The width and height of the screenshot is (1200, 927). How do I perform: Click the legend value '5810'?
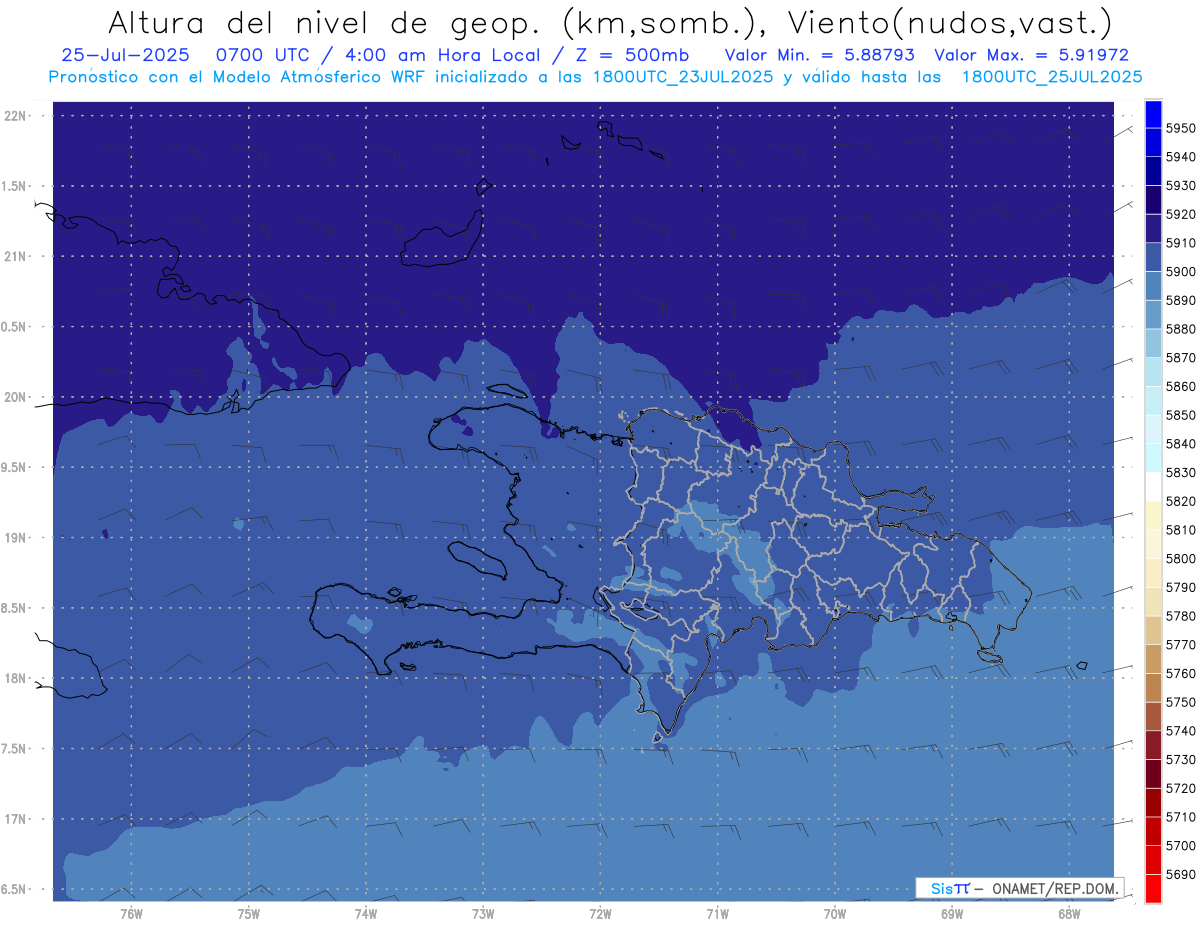click(x=1180, y=530)
